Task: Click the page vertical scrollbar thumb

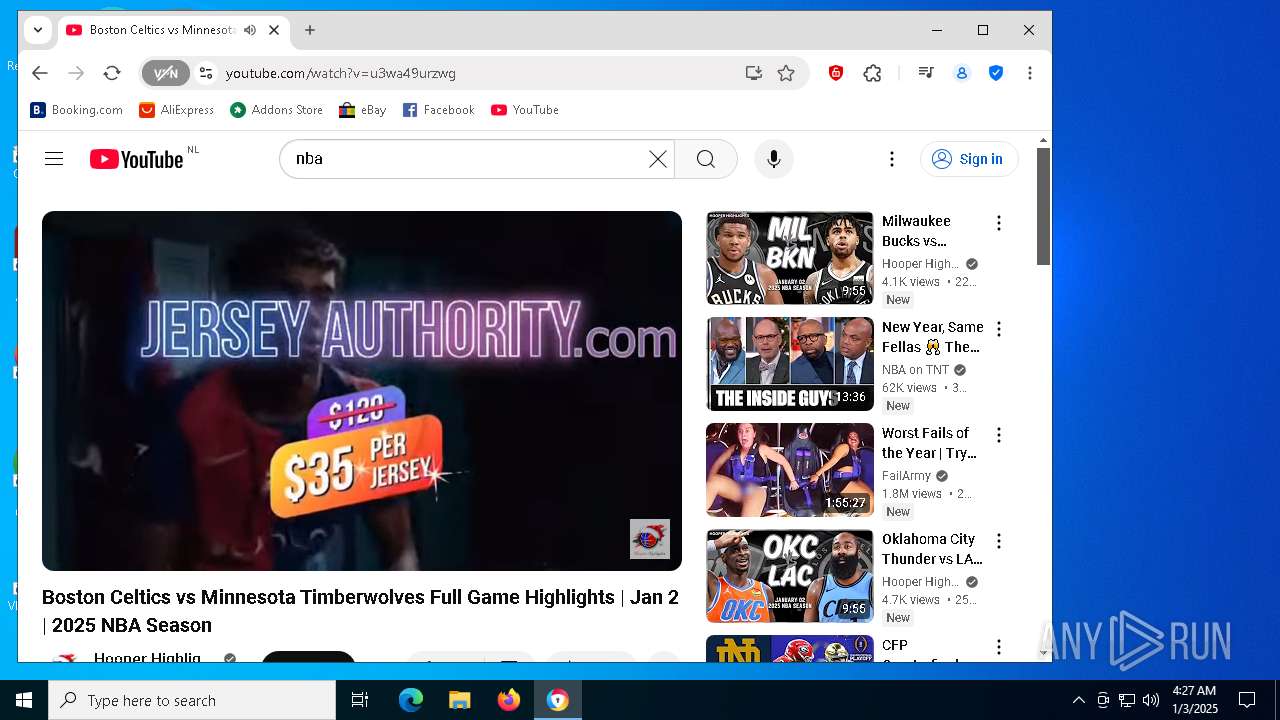Action: [1044, 207]
